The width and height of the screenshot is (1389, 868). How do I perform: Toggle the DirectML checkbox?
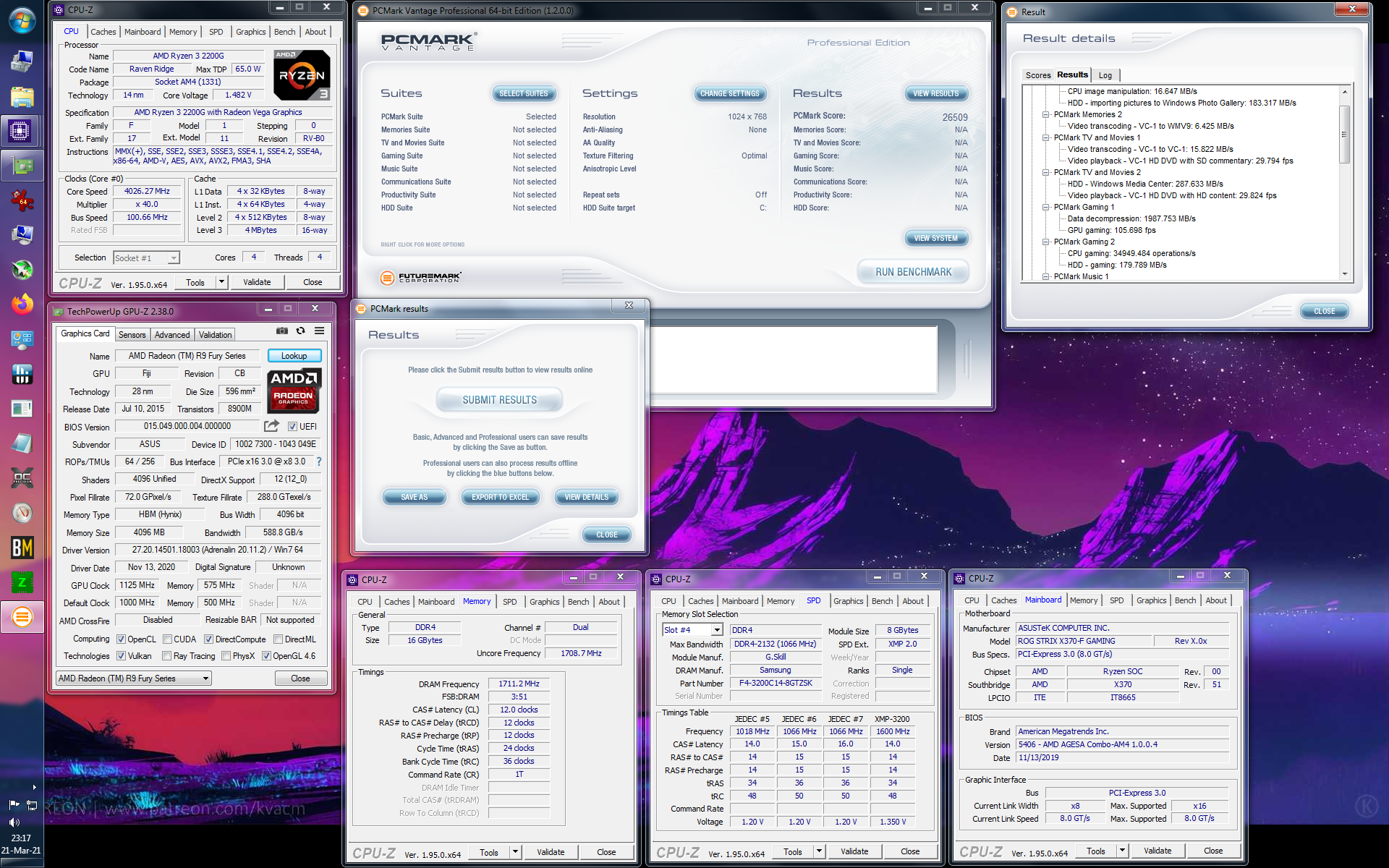[279, 639]
